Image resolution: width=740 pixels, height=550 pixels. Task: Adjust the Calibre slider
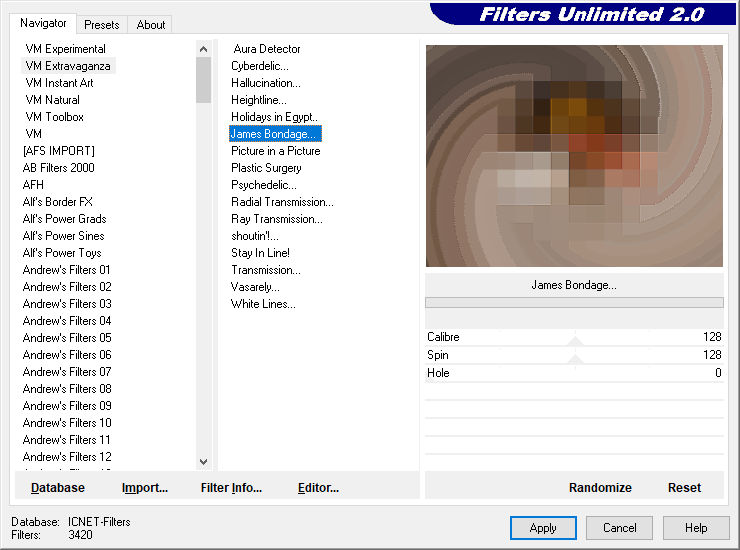[574, 337]
